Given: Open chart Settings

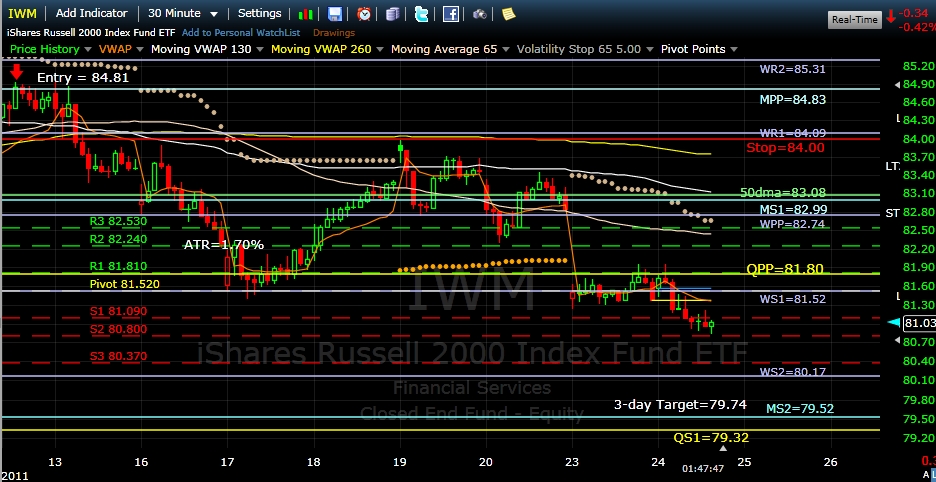Looking at the screenshot, I should pyautogui.click(x=260, y=13).
